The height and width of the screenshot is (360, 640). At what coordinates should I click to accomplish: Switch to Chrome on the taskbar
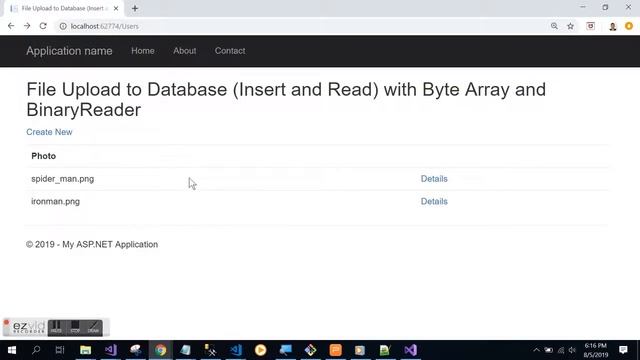coord(160,350)
